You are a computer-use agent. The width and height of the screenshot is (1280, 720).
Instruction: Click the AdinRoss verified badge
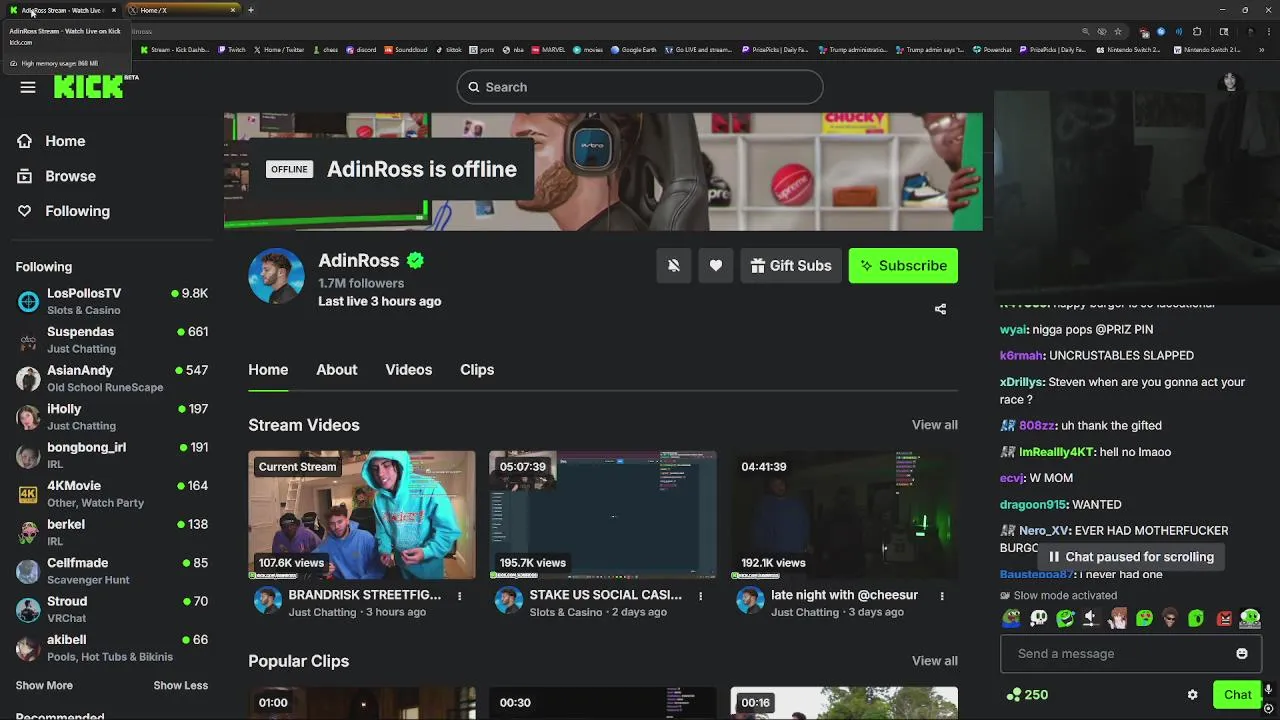tap(415, 261)
